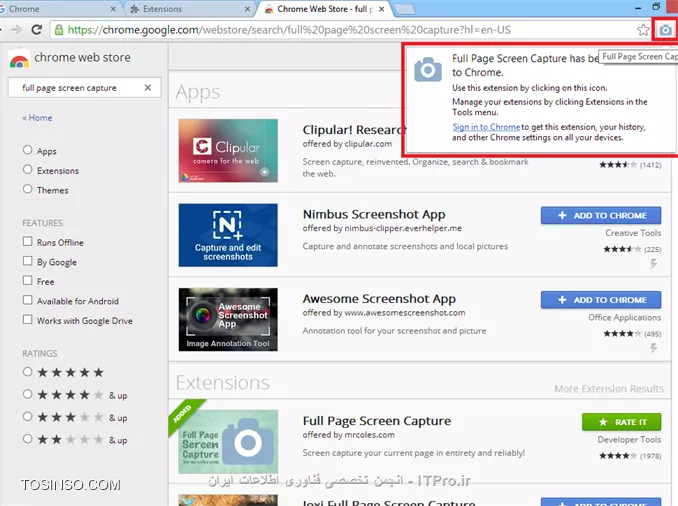The height and width of the screenshot is (506, 678).
Task: Open the Clipular app thumbnail
Action: 228,151
